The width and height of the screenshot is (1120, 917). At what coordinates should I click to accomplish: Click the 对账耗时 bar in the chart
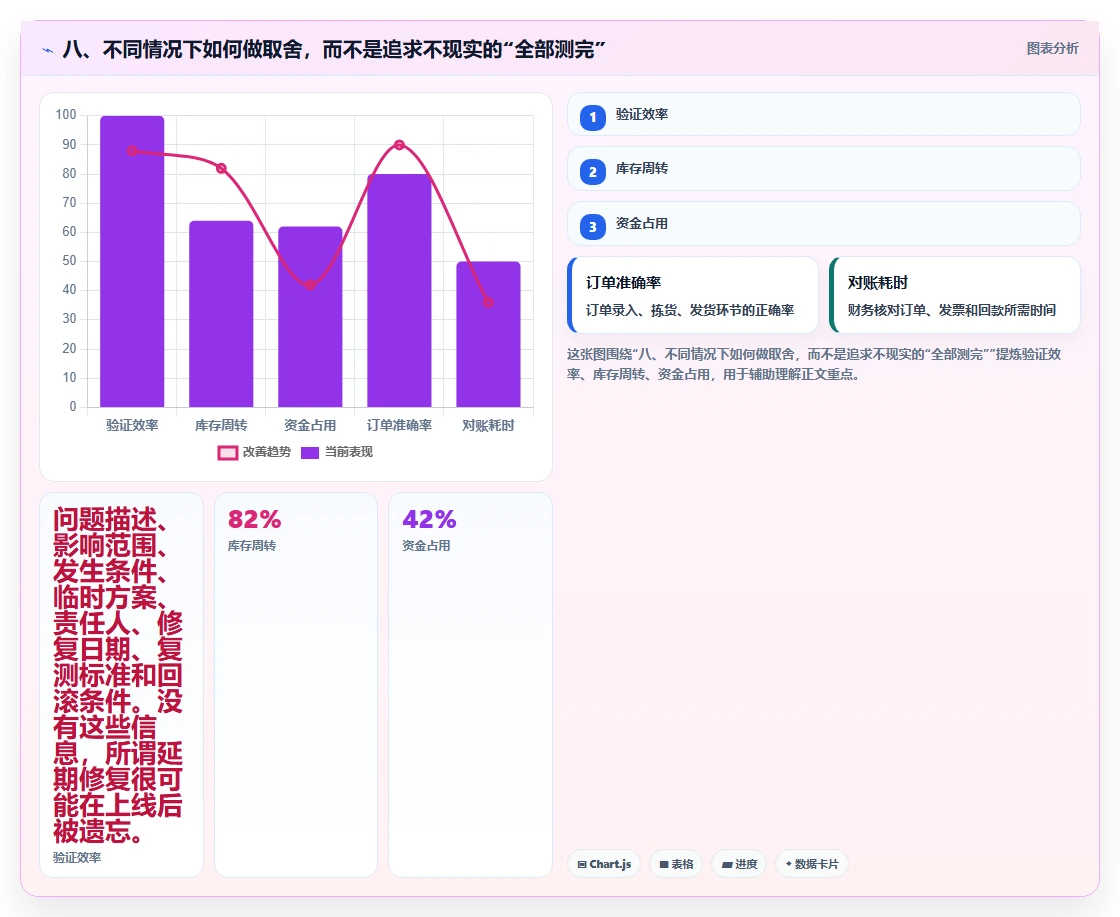click(x=489, y=334)
